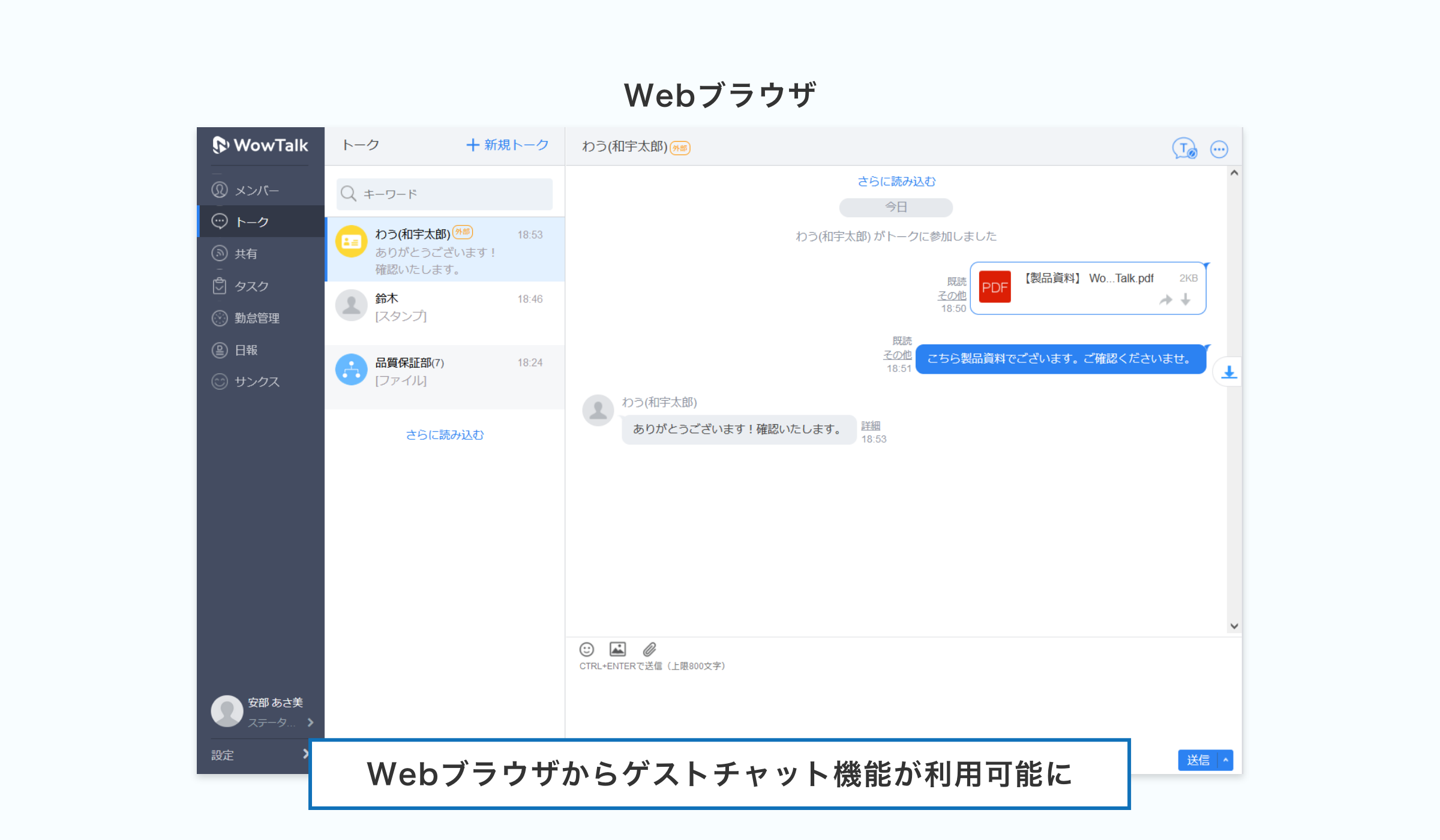Open the three-dot more options icon

[x=1219, y=149]
